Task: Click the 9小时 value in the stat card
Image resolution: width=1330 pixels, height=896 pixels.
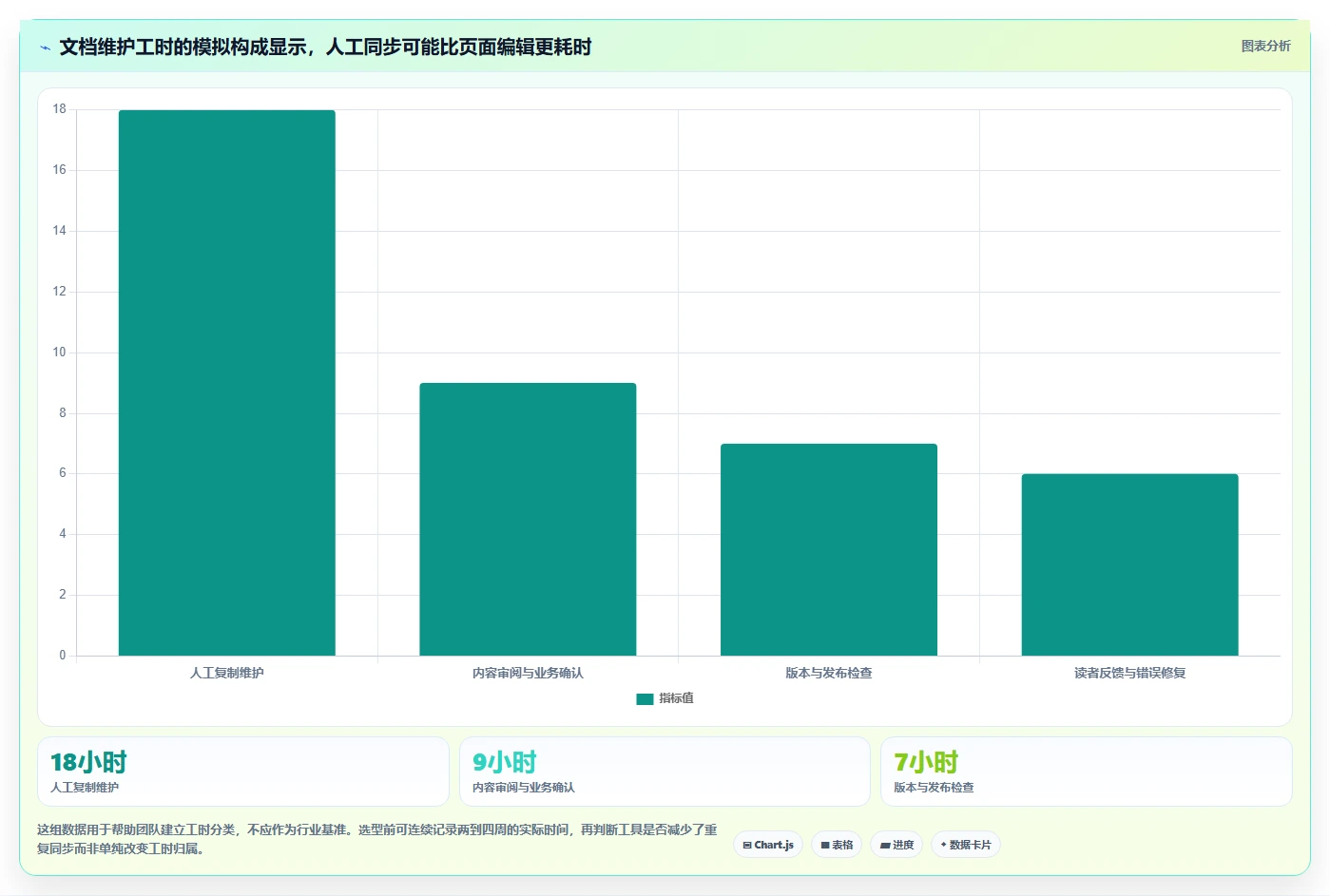Action: pyautogui.click(x=505, y=762)
